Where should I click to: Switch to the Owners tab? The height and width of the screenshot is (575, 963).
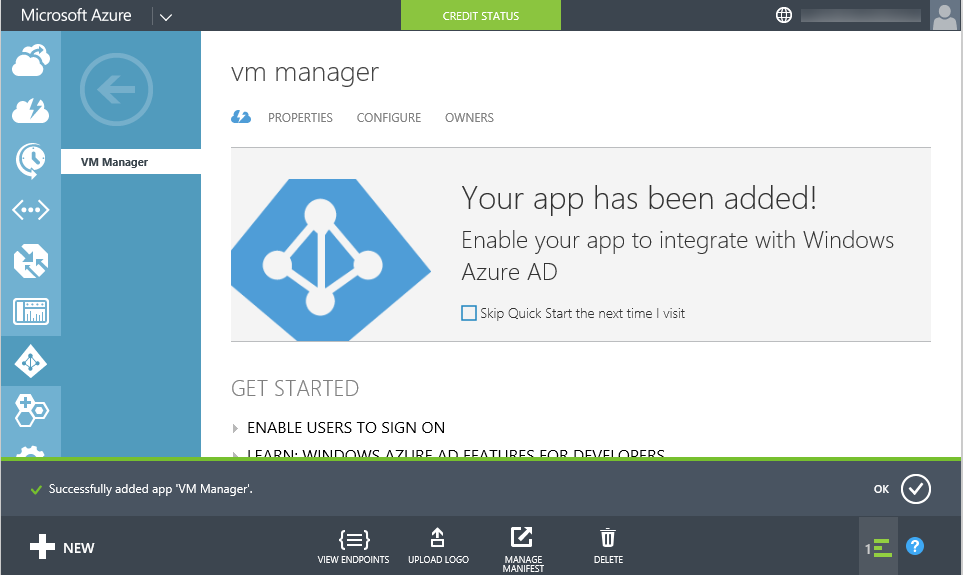click(469, 117)
